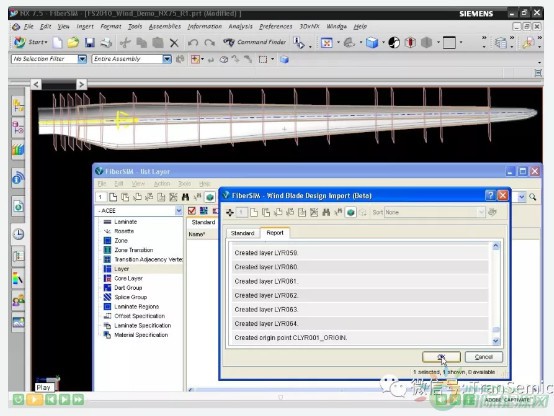
Task: Click the move arrows icon in import dialog
Action: (230, 212)
